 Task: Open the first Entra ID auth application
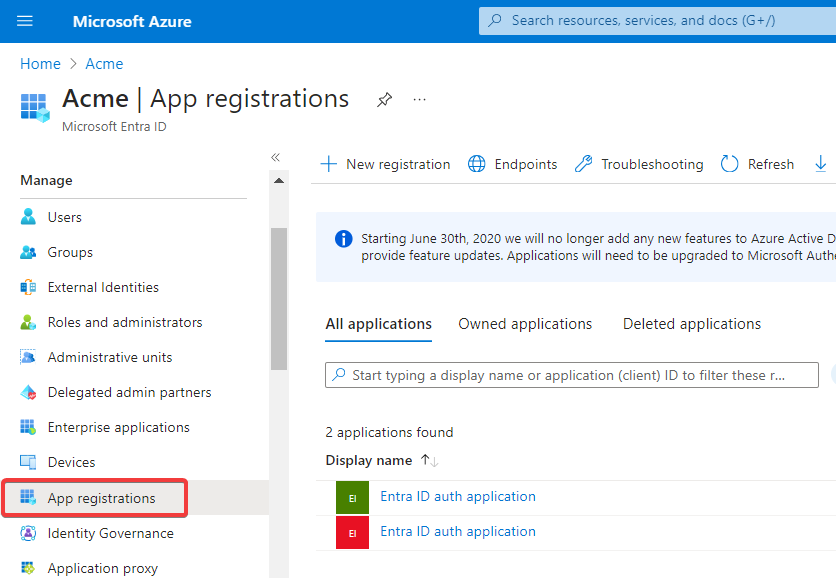click(458, 497)
